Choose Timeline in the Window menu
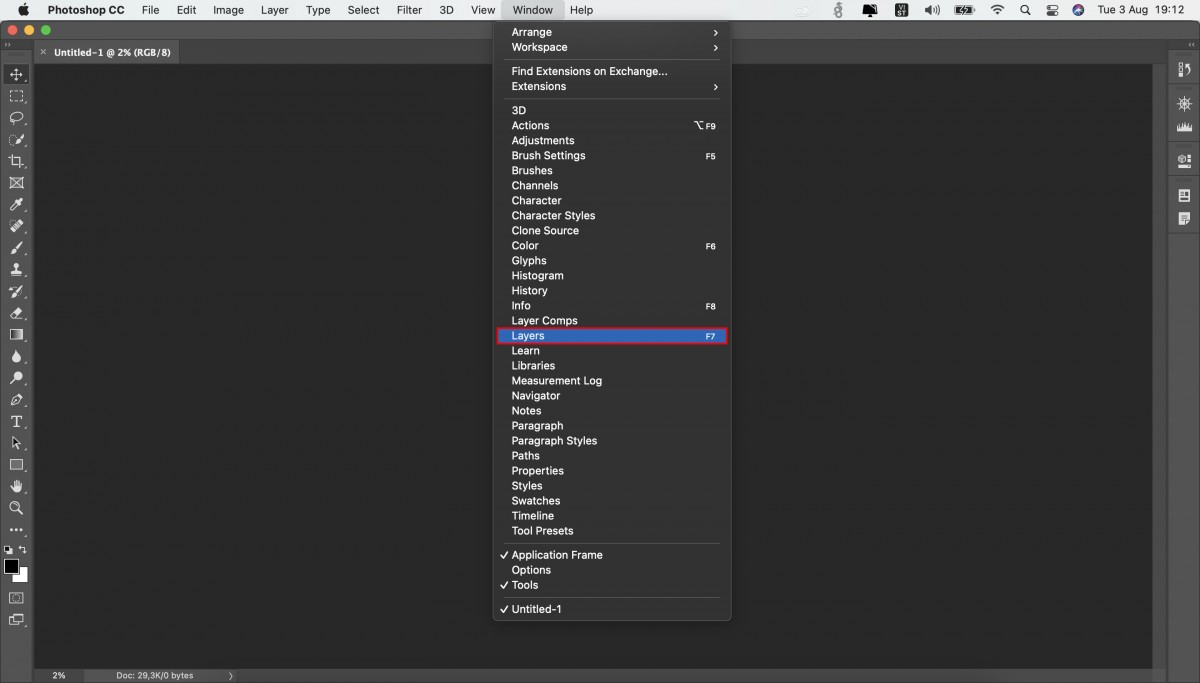The width and height of the screenshot is (1200, 683). tap(612, 516)
